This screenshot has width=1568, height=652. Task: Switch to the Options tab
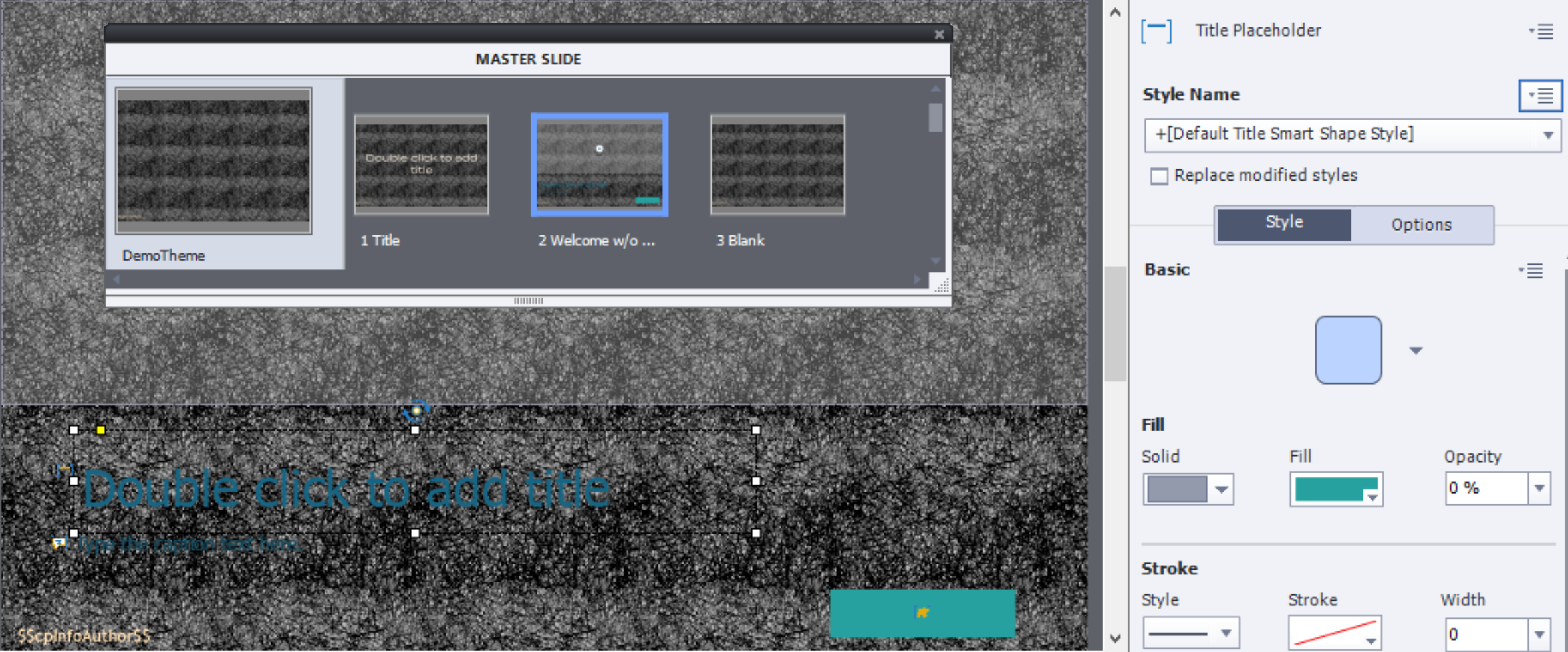pyautogui.click(x=1421, y=225)
